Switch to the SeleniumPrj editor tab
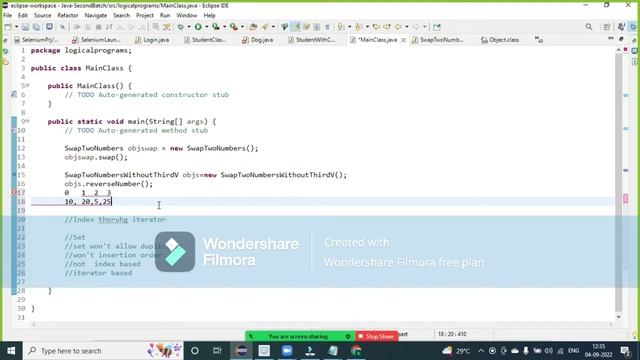 36,40
